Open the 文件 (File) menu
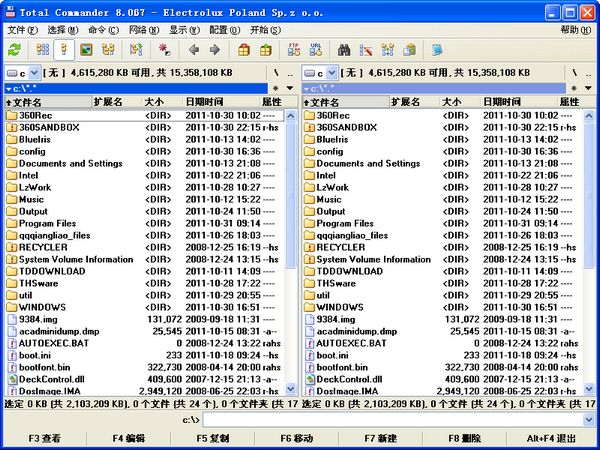Image resolution: width=600 pixels, height=450 pixels. [x=23, y=30]
